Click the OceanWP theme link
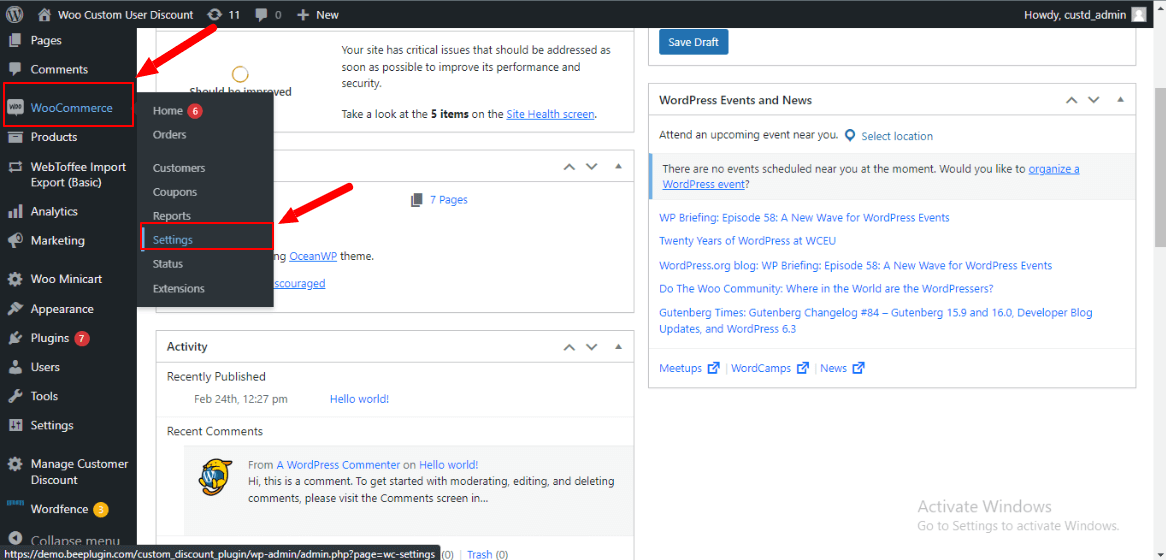This screenshot has height=560, width=1166. [x=313, y=257]
